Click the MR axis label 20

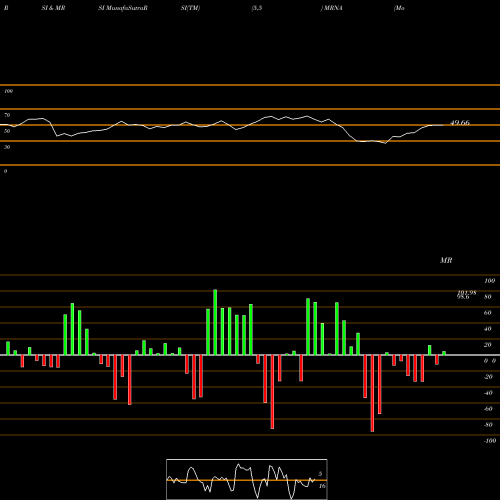tap(488, 345)
